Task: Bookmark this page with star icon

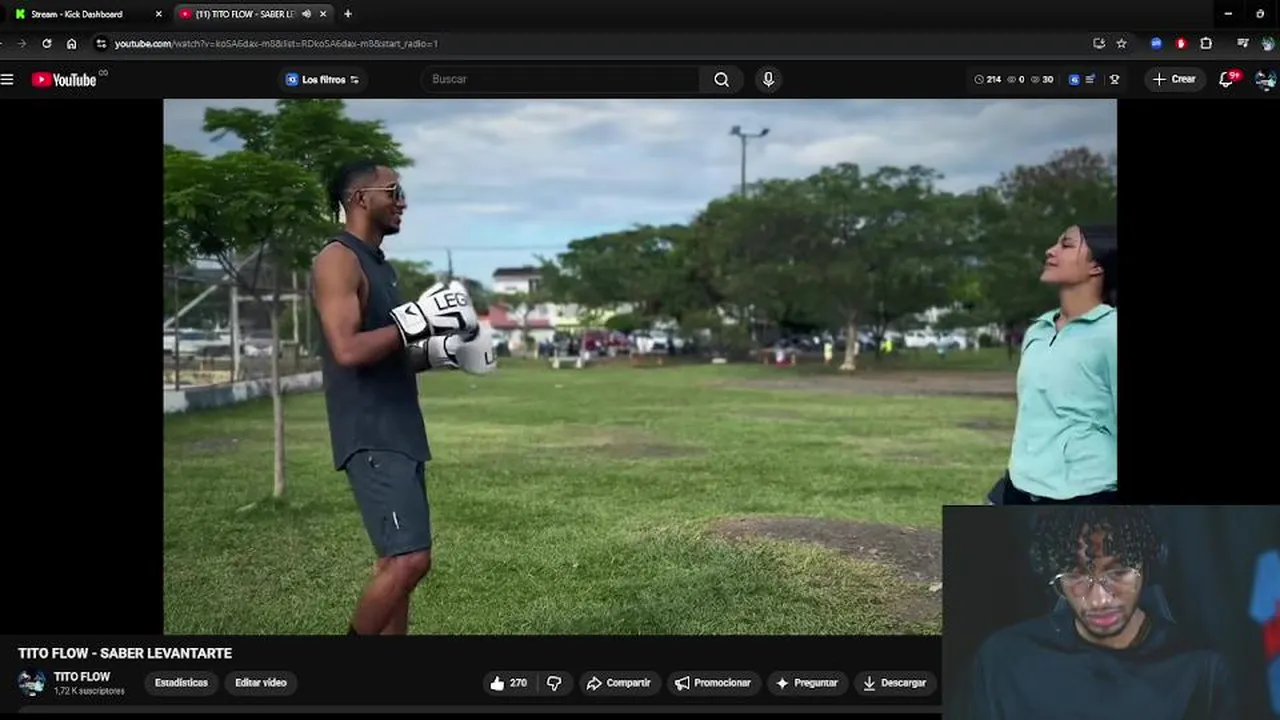Action: point(1121,43)
